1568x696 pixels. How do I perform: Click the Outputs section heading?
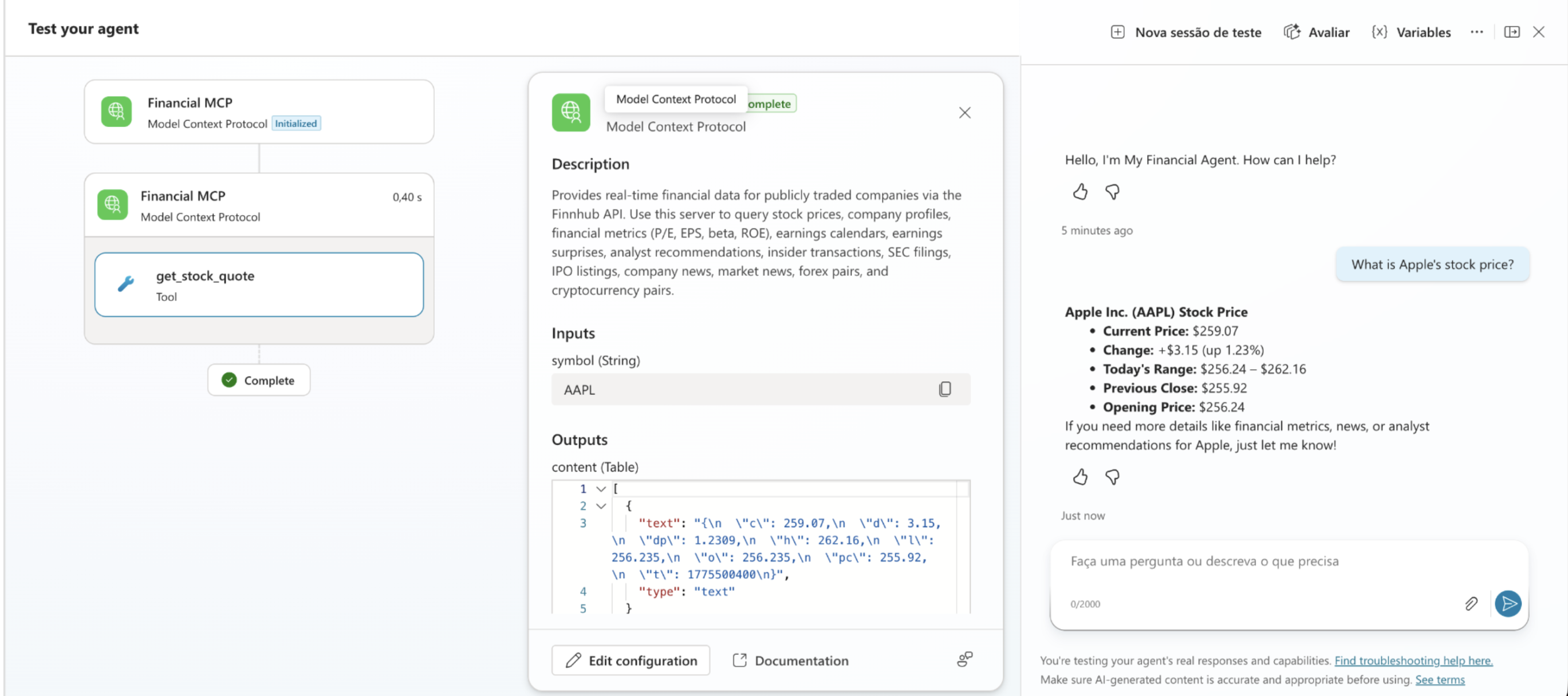[x=580, y=440]
